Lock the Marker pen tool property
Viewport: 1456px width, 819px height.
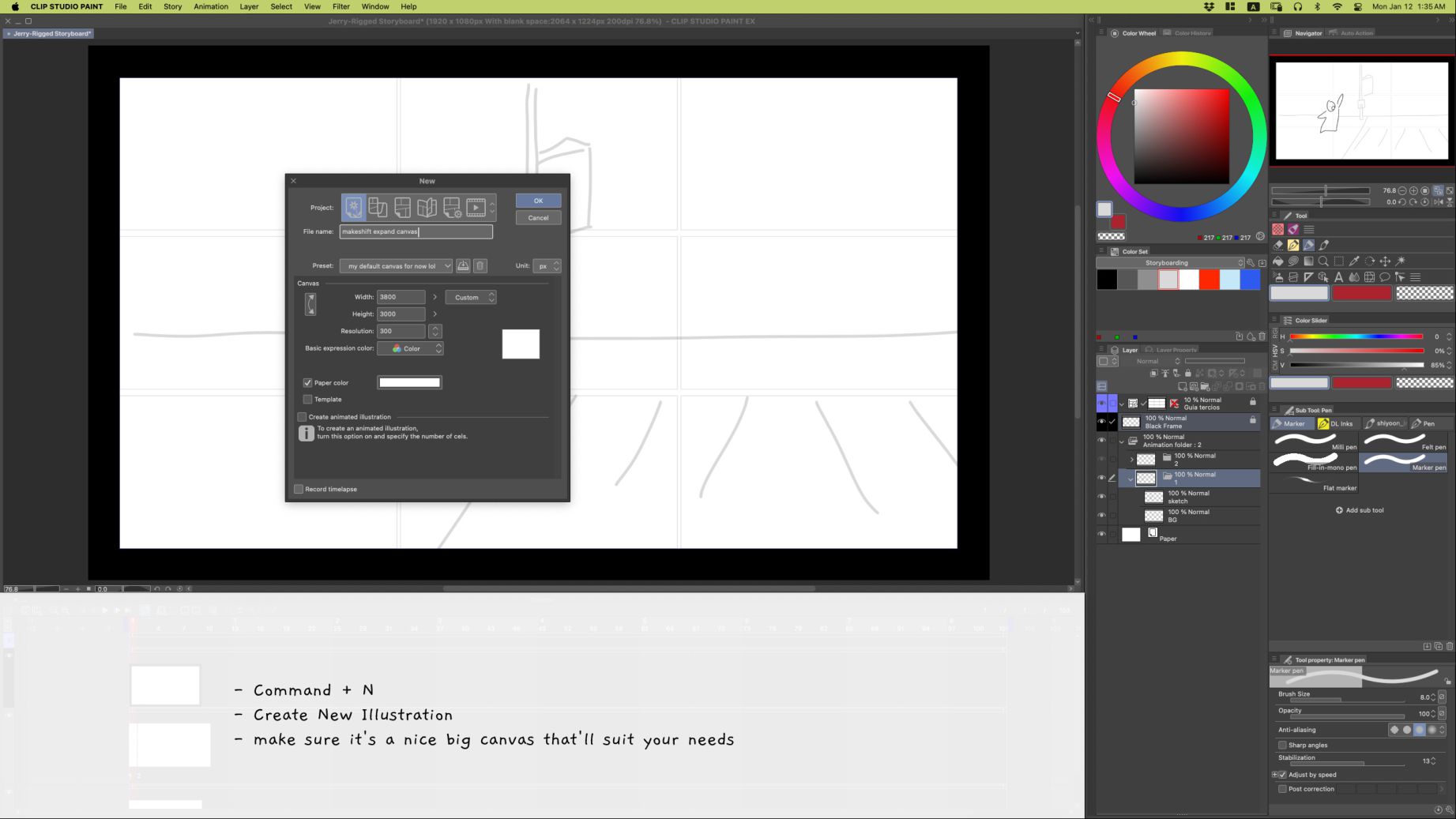pos(1447,681)
